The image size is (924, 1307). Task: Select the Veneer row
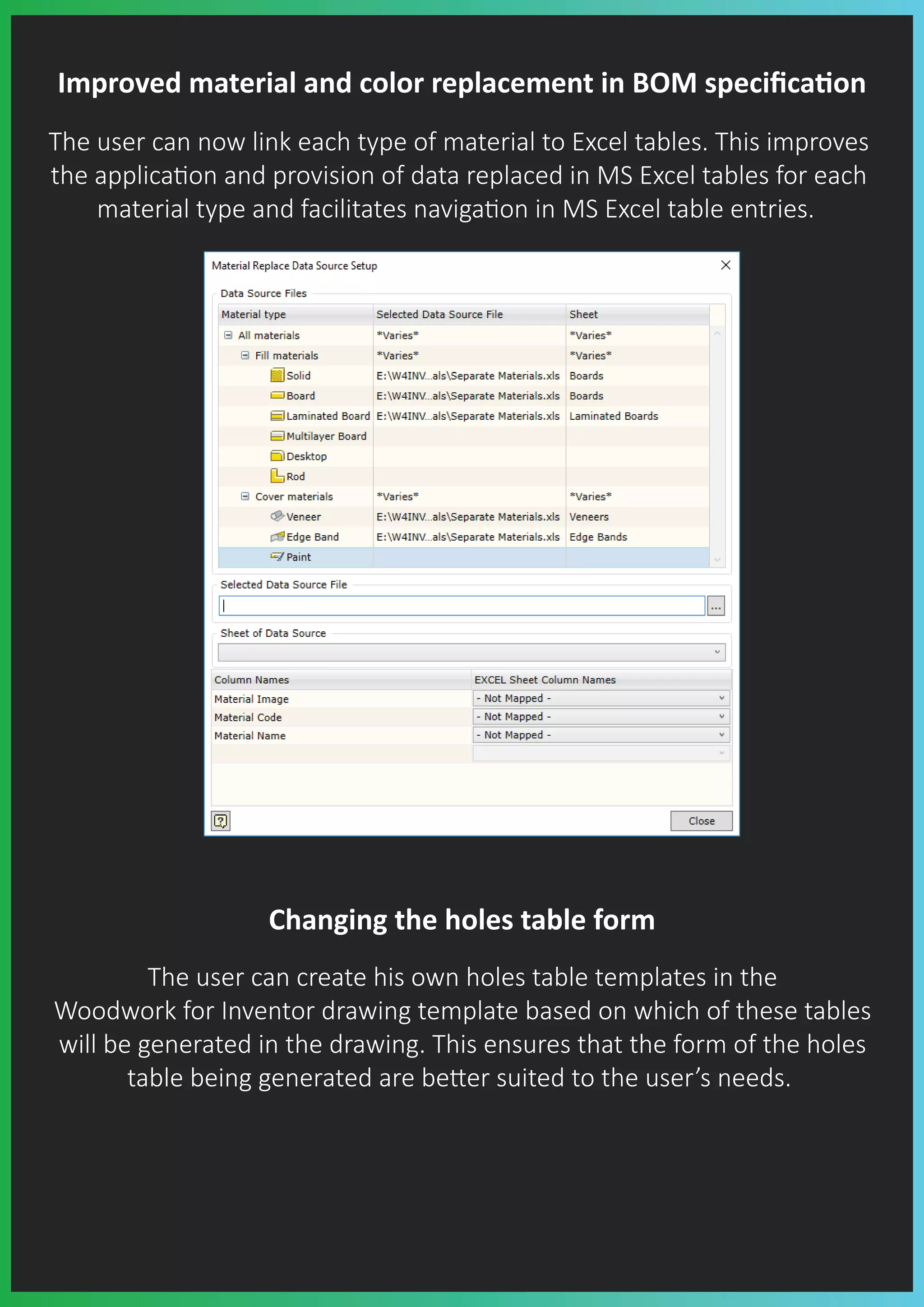point(464,516)
